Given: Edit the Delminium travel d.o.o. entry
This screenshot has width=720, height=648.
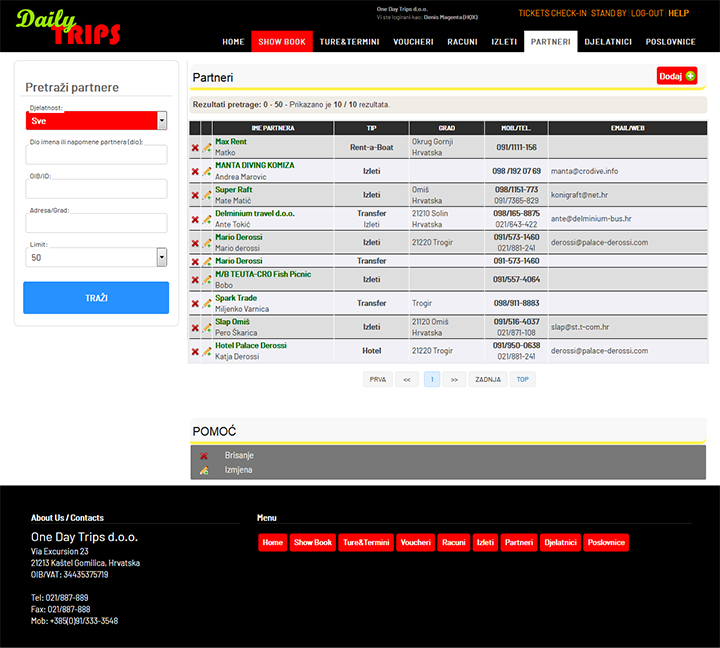Looking at the screenshot, I should tap(207, 219).
